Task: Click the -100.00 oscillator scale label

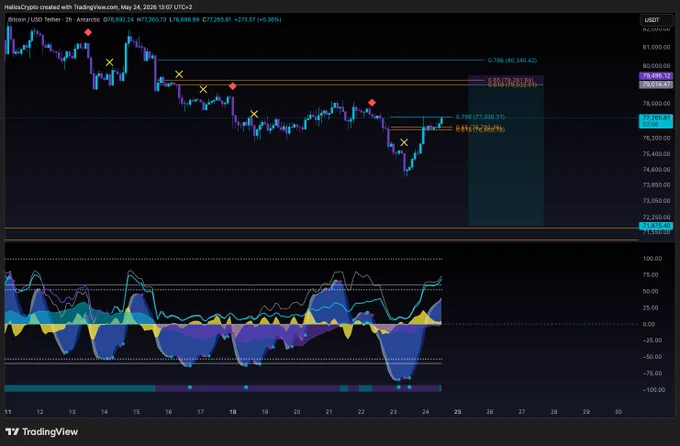Action: pos(654,390)
